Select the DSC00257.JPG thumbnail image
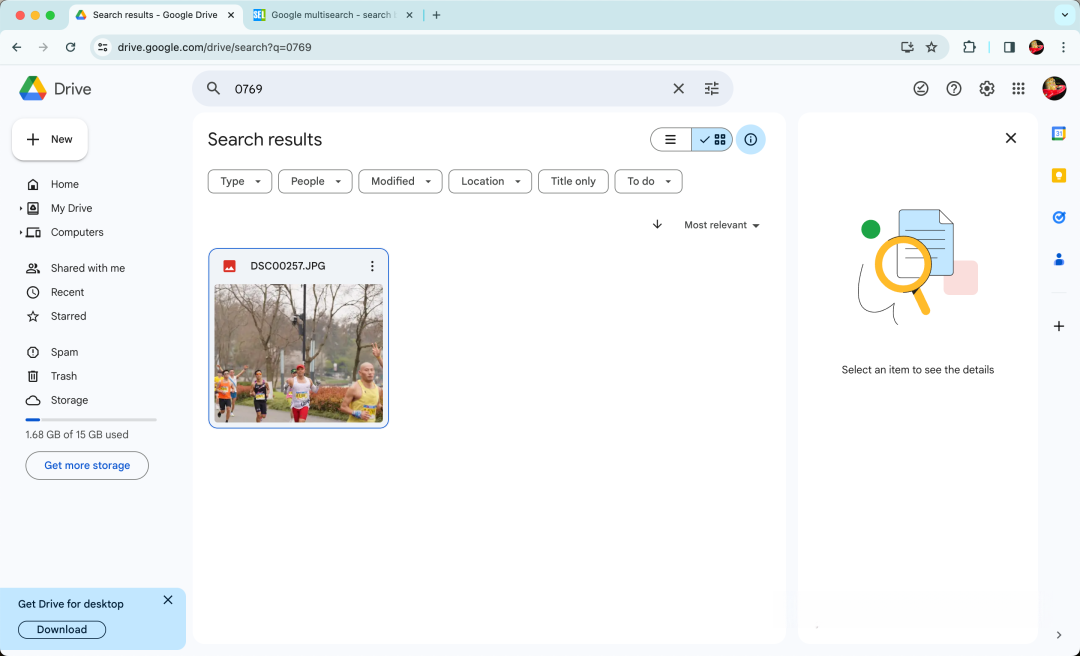 tap(298, 353)
